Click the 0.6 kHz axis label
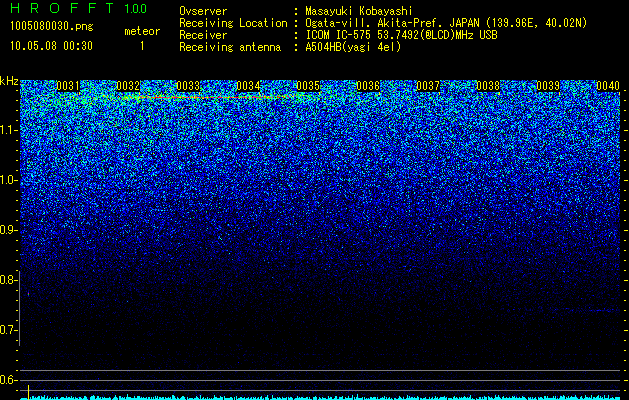The width and height of the screenshot is (629, 400). (x=7, y=380)
